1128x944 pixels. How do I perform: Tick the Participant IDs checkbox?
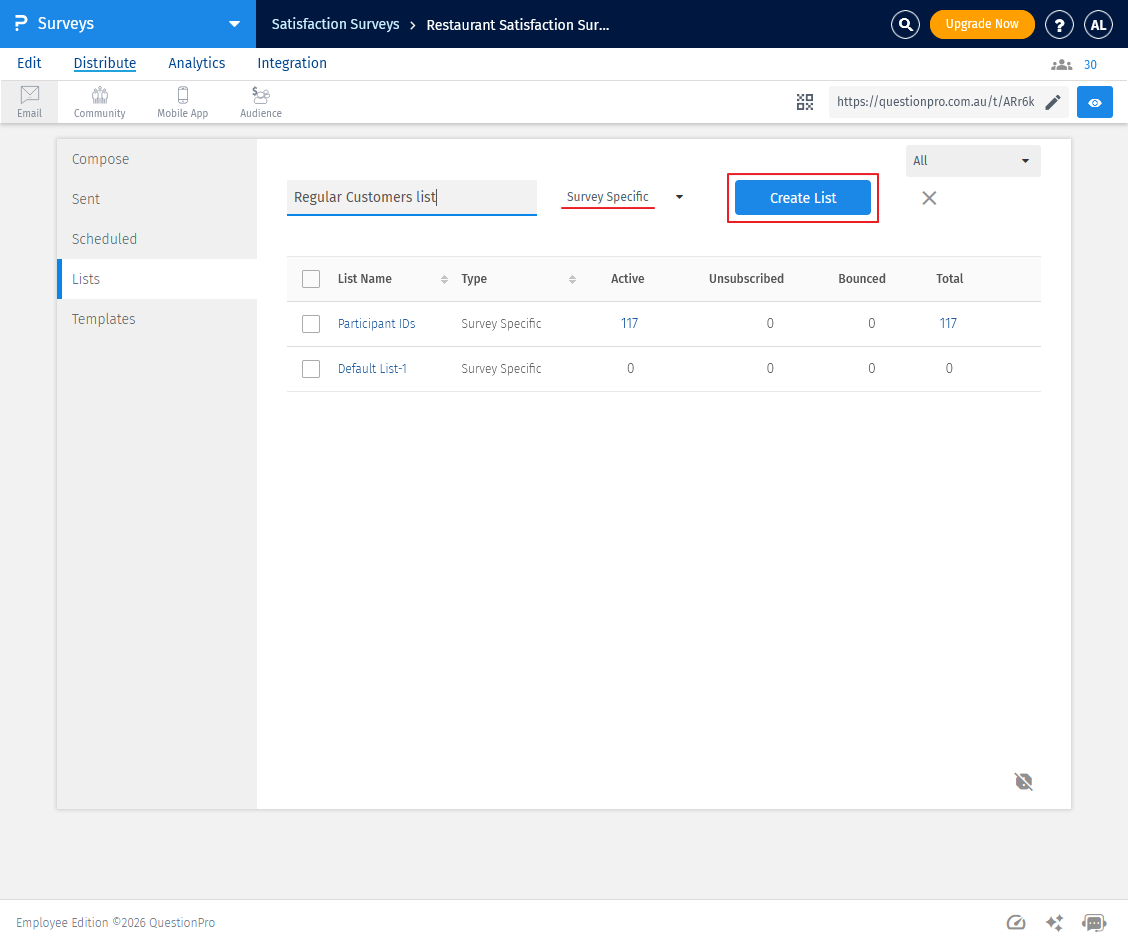[x=311, y=324]
